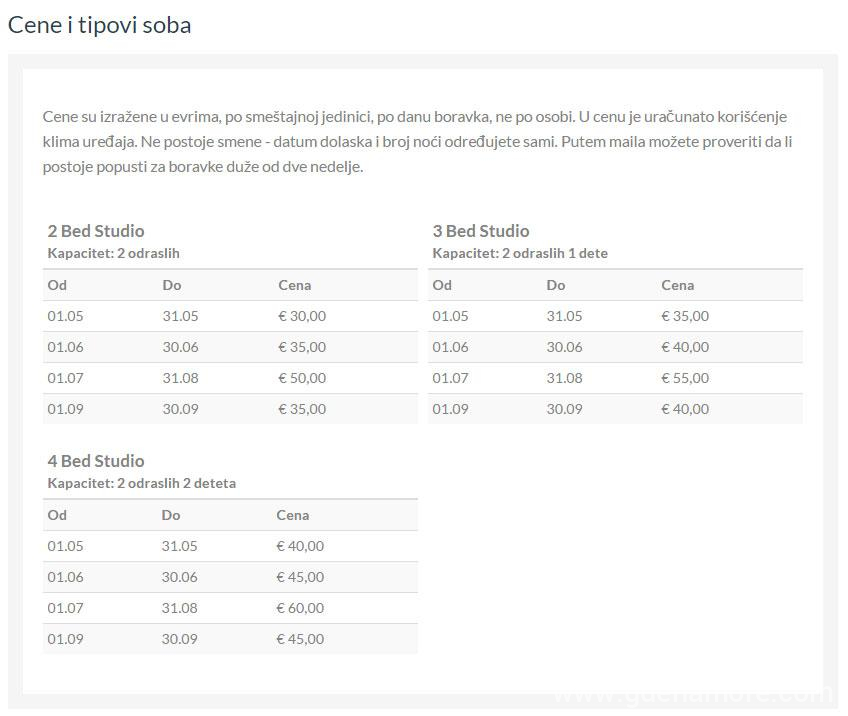Click the € 60,00 price in 4 Bed Studio
Screen dimensions: 848x716
[x=300, y=608]
